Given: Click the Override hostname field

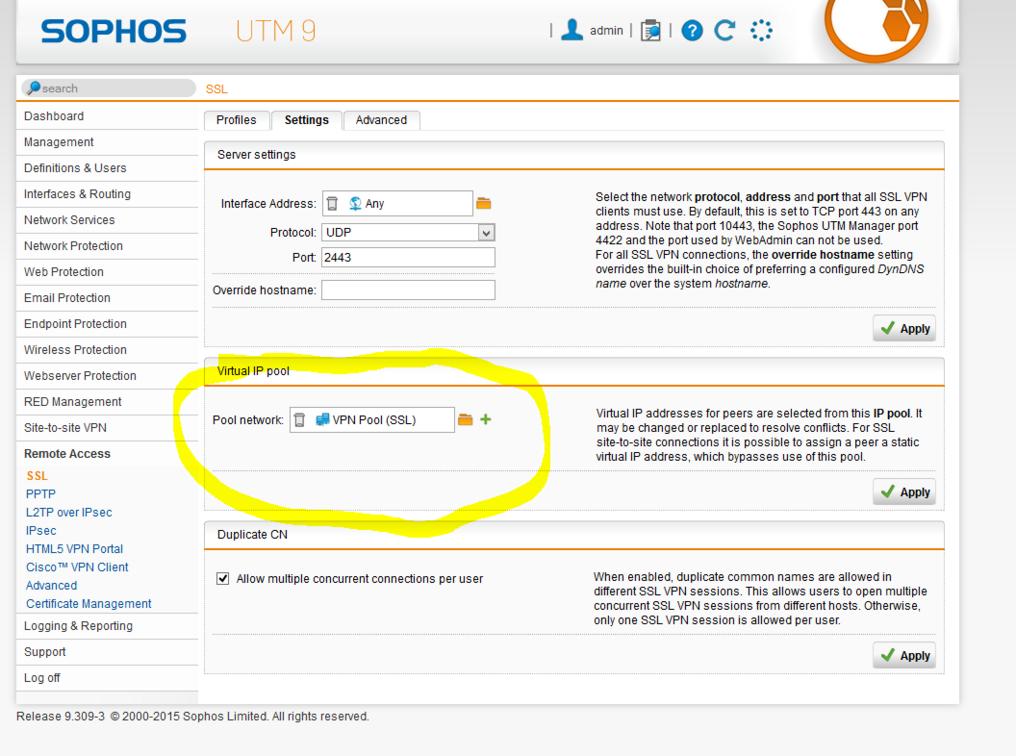Looking at the screenshot, I should click(x=408, y=290).
